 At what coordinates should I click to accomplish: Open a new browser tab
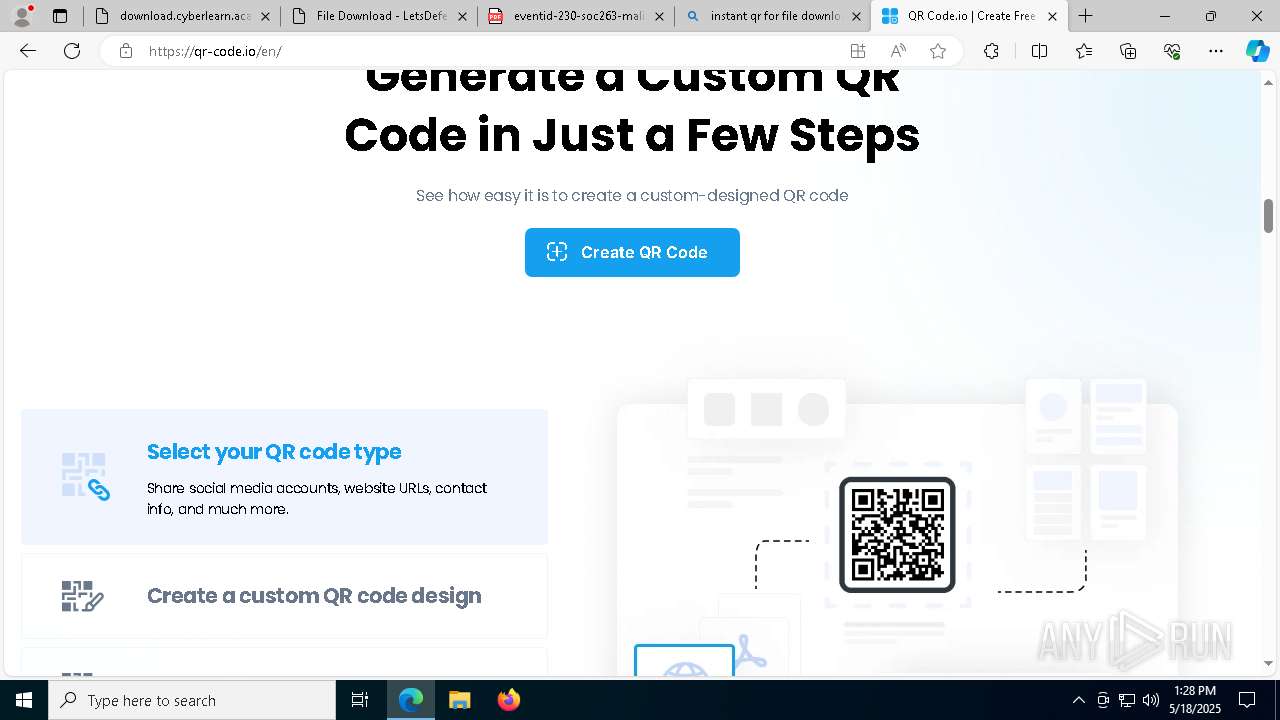point(1085,16)
